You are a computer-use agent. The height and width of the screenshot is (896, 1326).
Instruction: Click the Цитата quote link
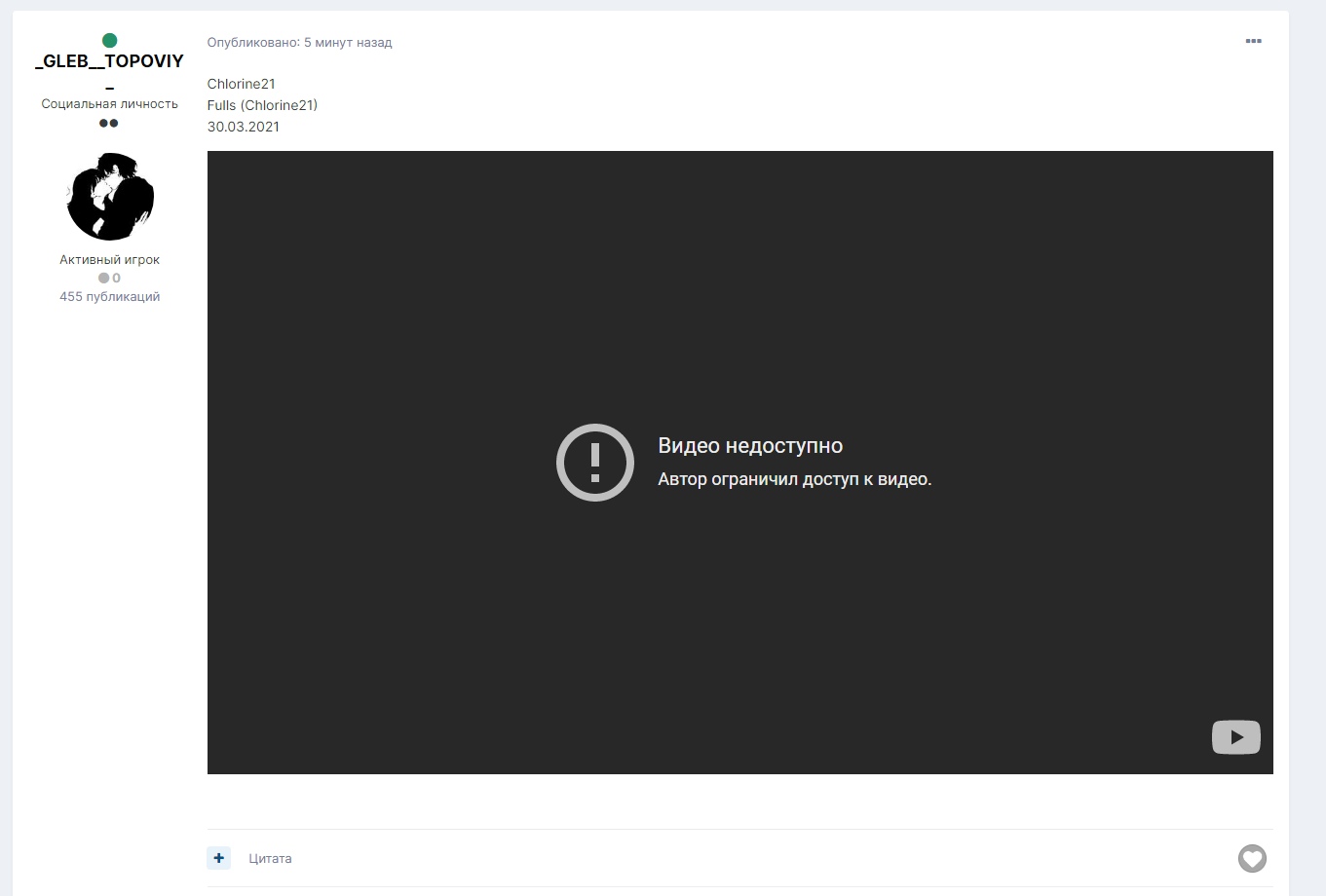click(x=270, y=859)
